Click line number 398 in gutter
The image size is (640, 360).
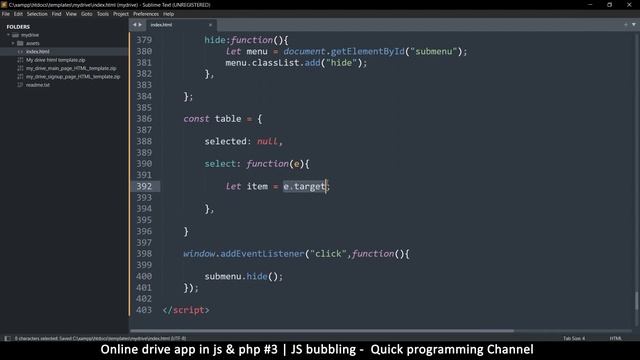point(144,254)
